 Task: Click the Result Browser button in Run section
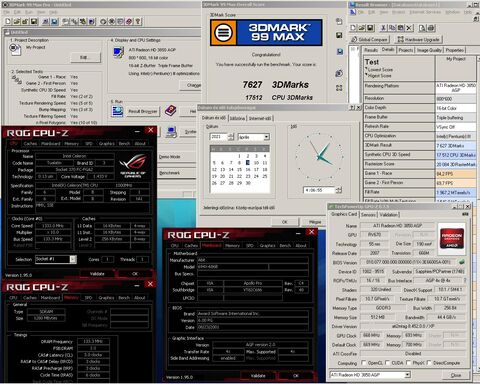[x=143, y=111]
